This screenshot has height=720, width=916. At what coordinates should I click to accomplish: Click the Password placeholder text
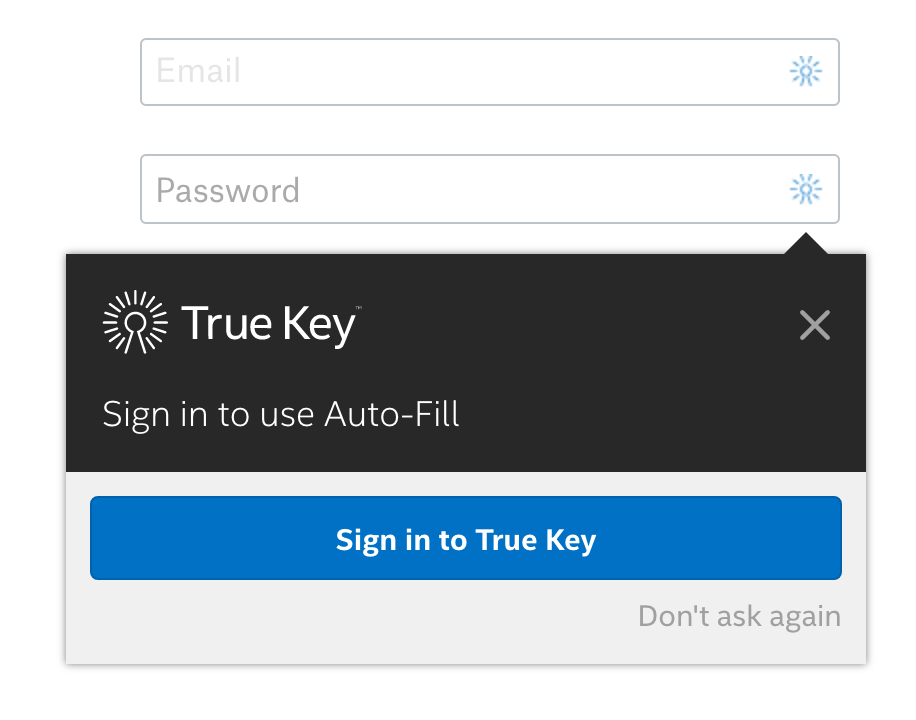click(228, 191)
